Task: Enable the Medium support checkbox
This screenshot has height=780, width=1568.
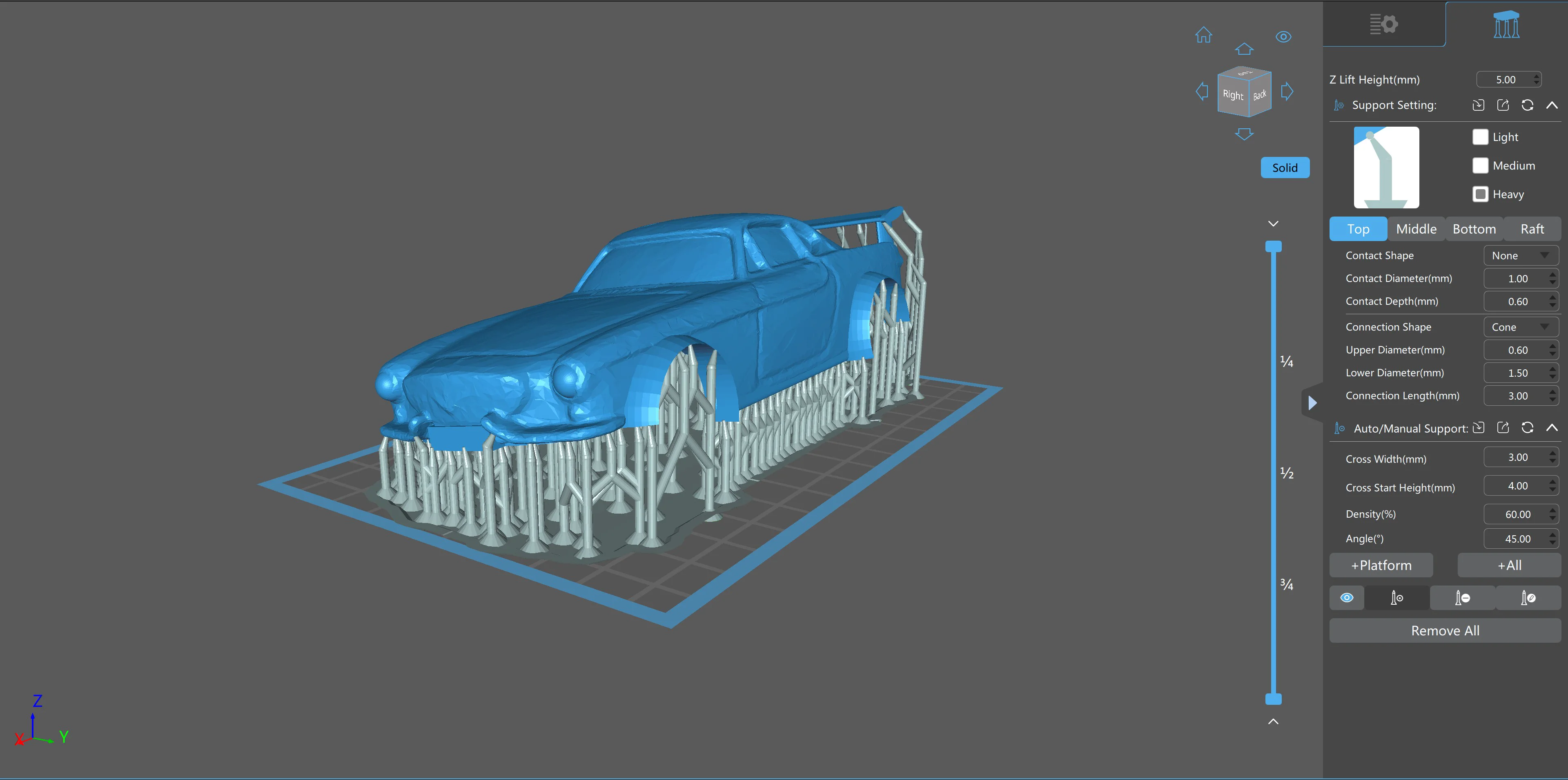Action: tap(1480, 165)
